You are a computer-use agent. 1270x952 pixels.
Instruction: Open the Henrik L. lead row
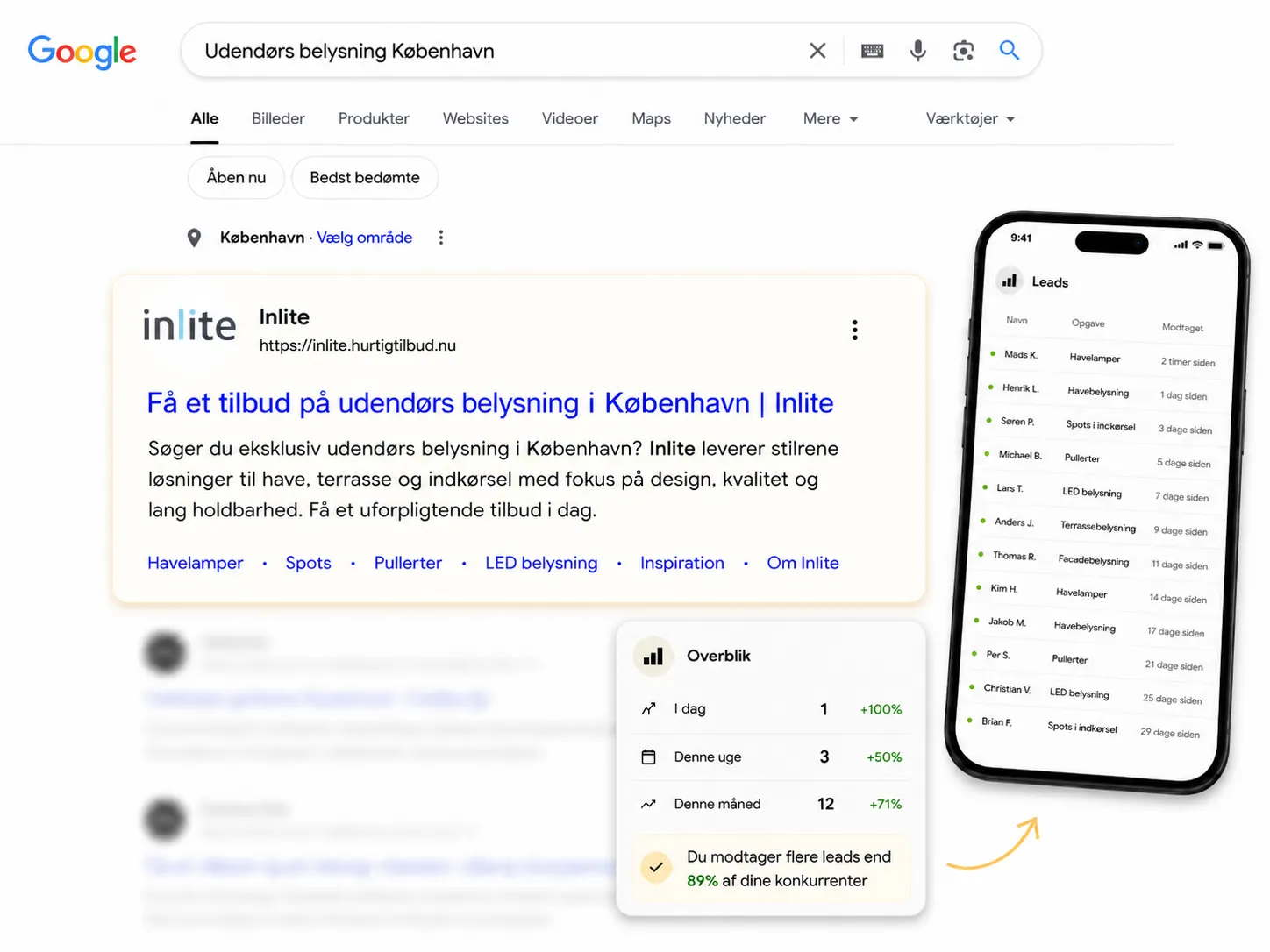point(1100,391)
